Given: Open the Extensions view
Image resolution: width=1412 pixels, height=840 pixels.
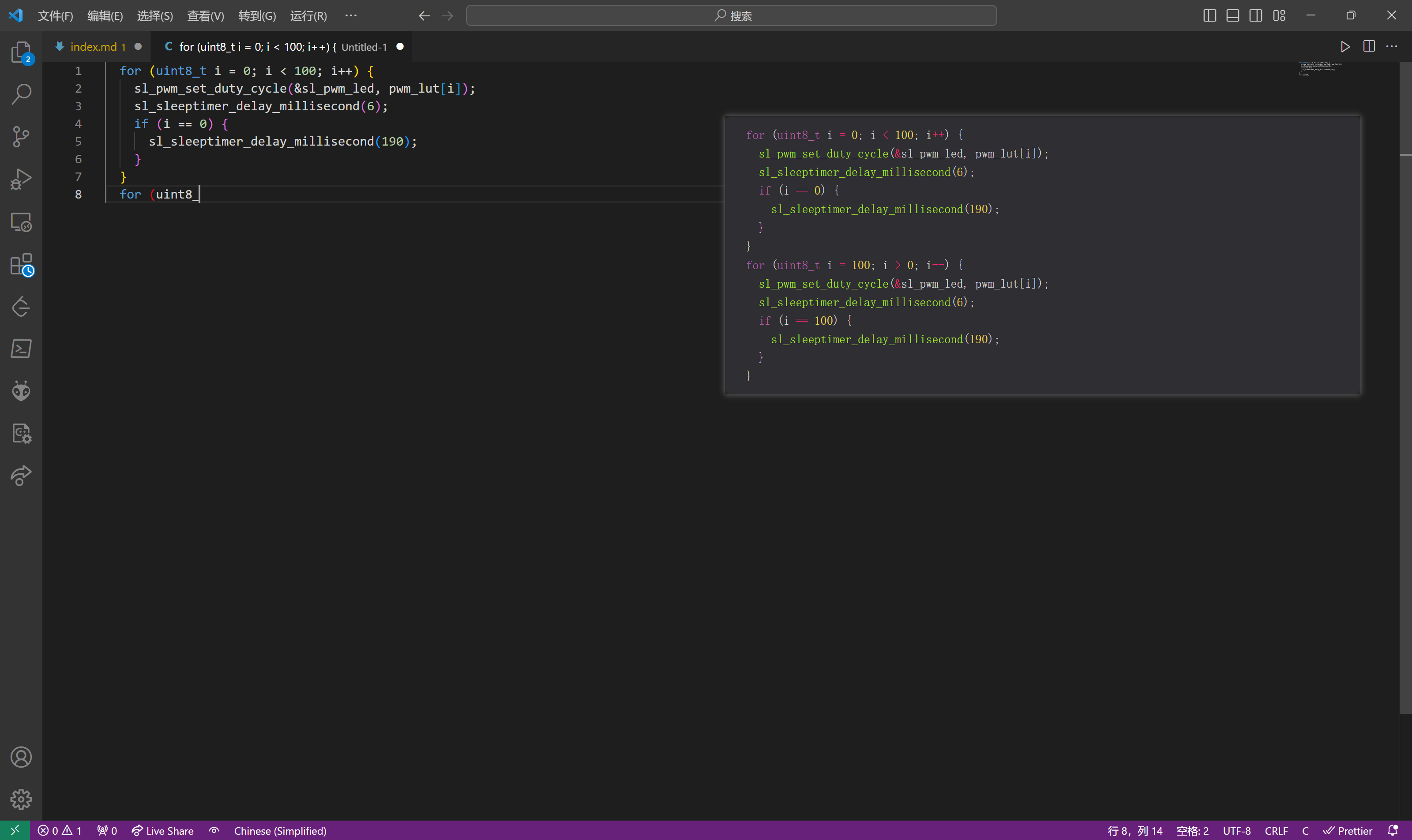Looking at the screenshot, I should coord(21,264).
